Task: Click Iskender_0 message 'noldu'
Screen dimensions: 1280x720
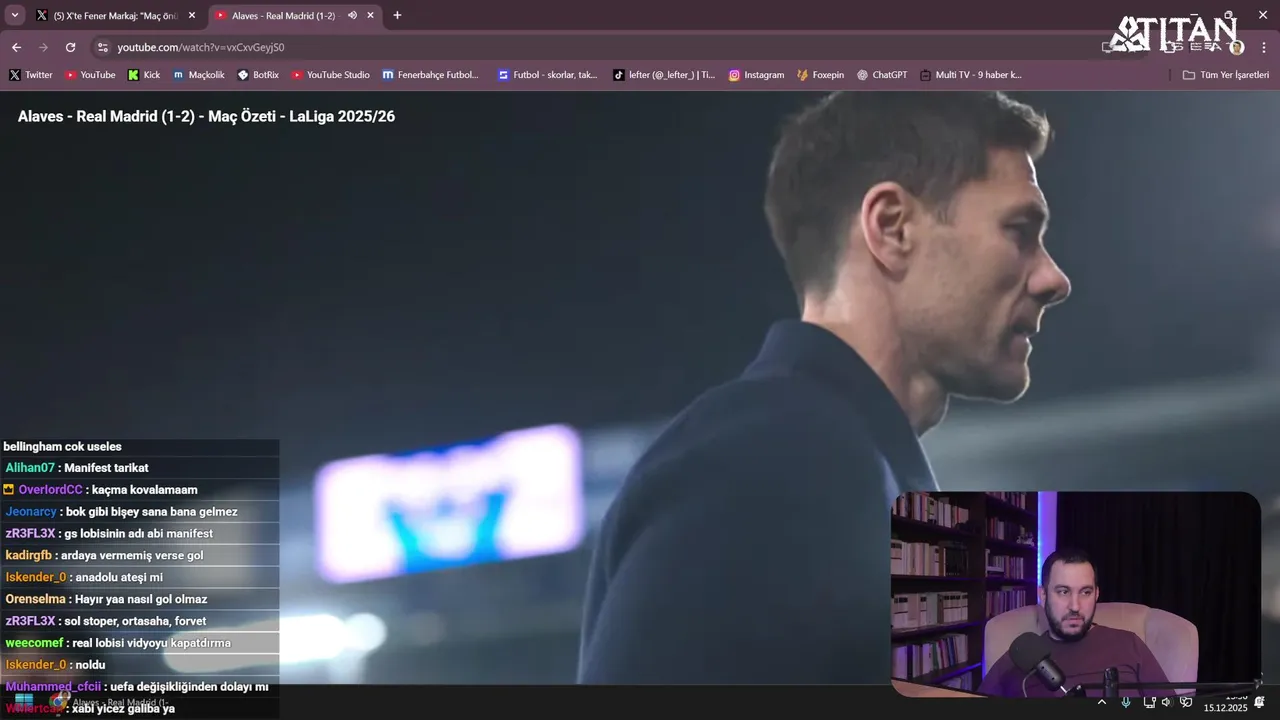Action: pyautogui.click(x=90, y=665)
